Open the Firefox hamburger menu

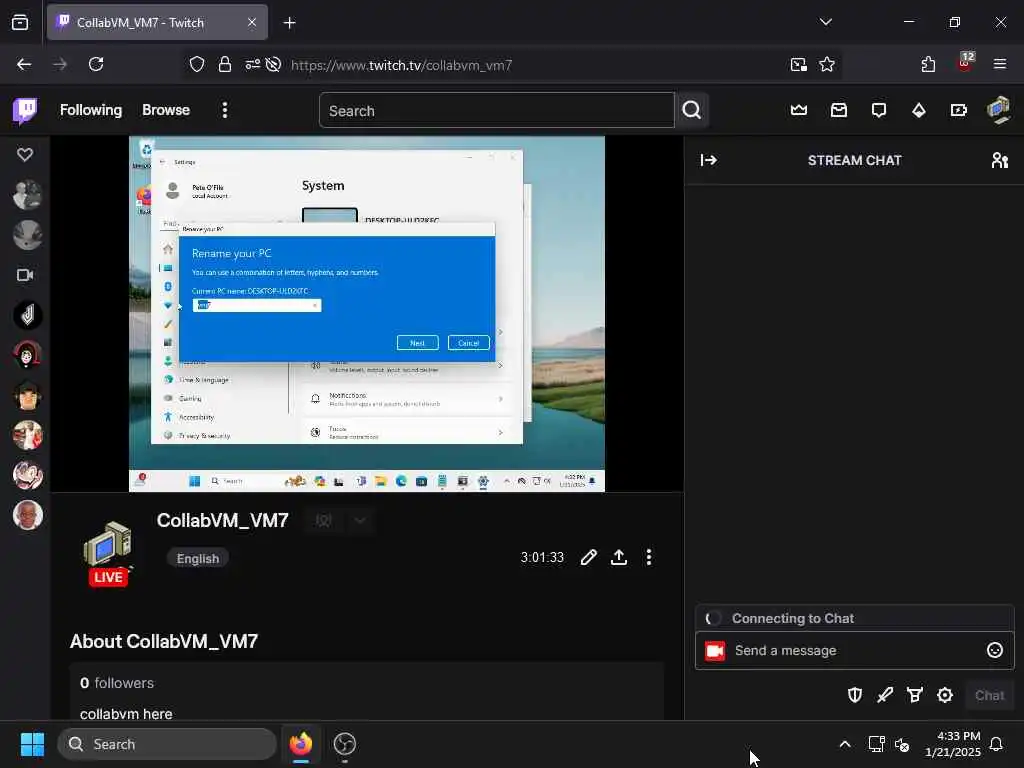coord(1000,64)
